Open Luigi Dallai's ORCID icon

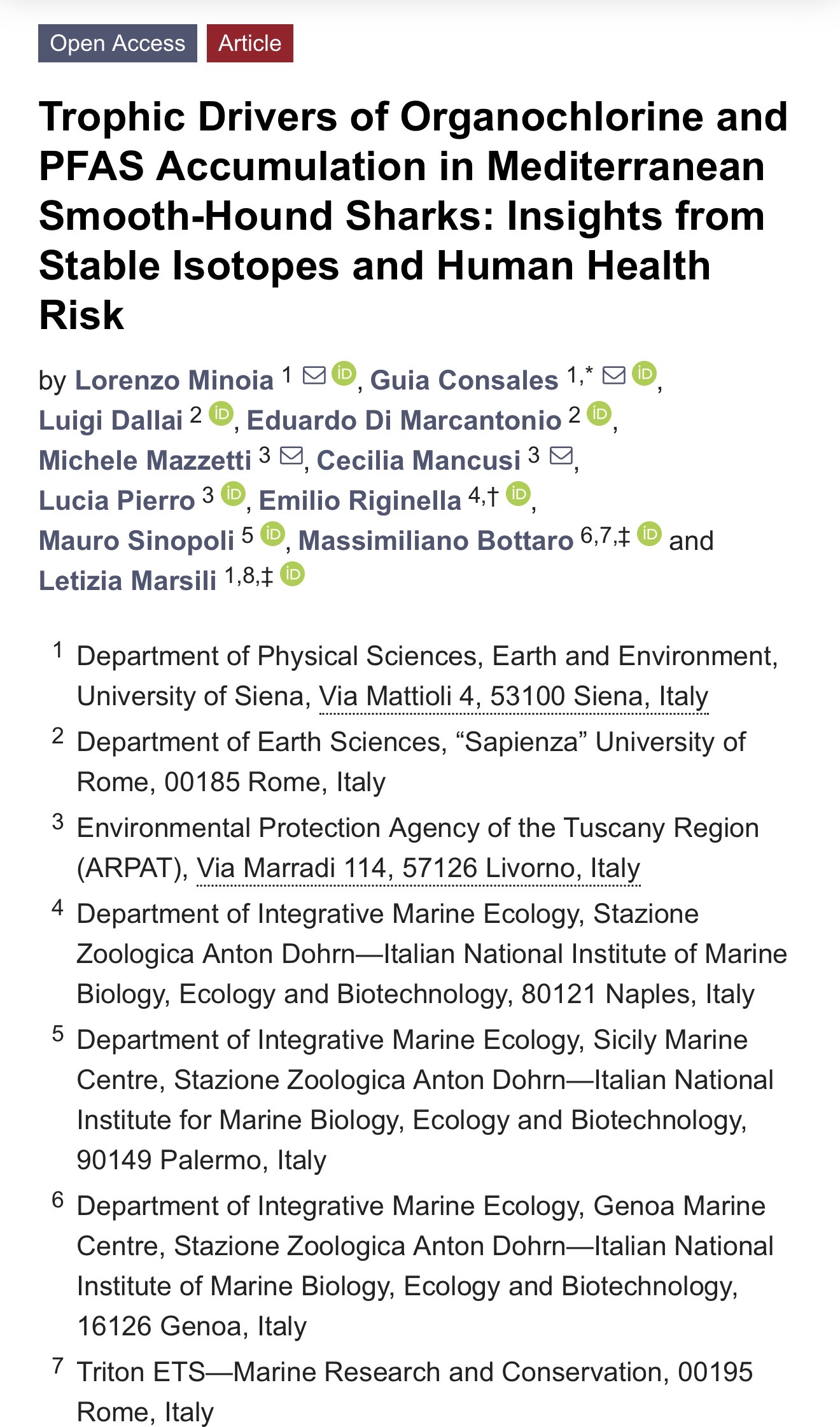click(x=221, y=414)
